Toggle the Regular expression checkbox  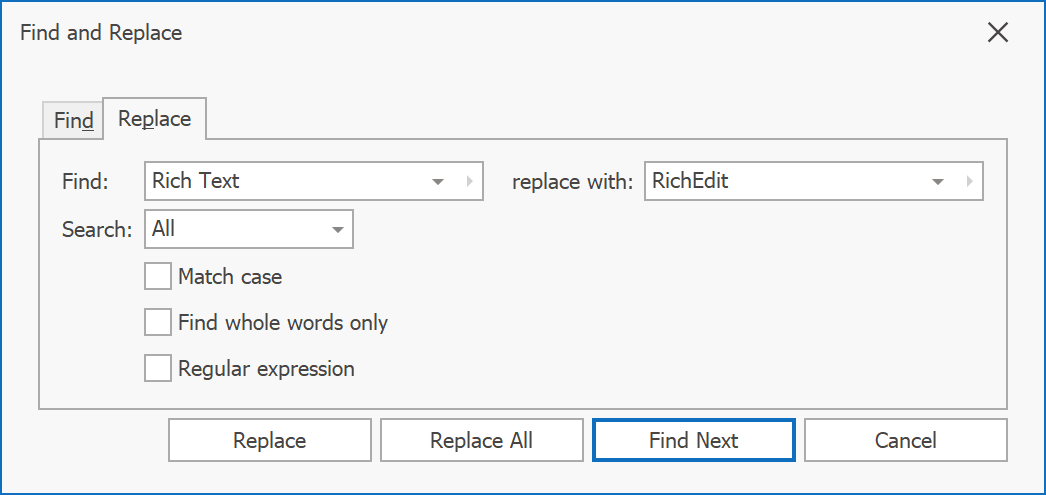[158, 368]
